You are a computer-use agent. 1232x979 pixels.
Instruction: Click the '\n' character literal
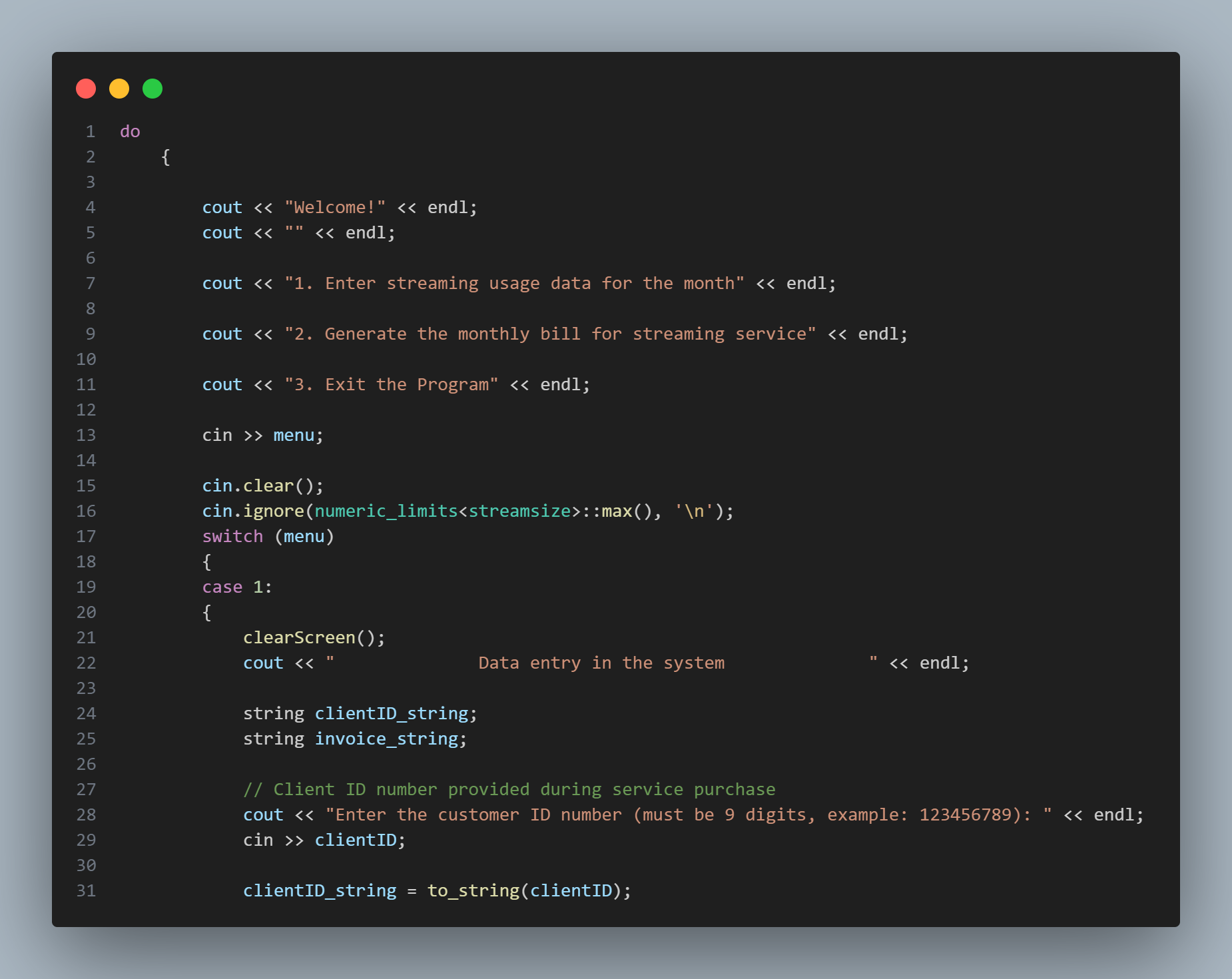[694, 511]
